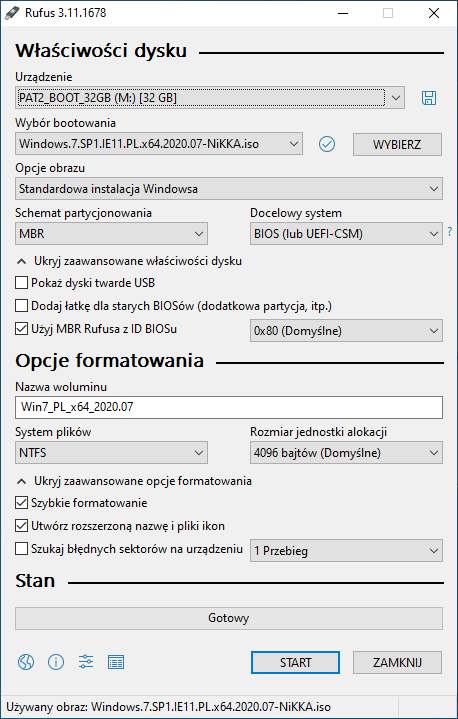Image resolution: width=458 pixels, height=719 pixels.
Task: Enable Pokaż dyski twarde USB checkbox
Action: (x=22, y=282)
